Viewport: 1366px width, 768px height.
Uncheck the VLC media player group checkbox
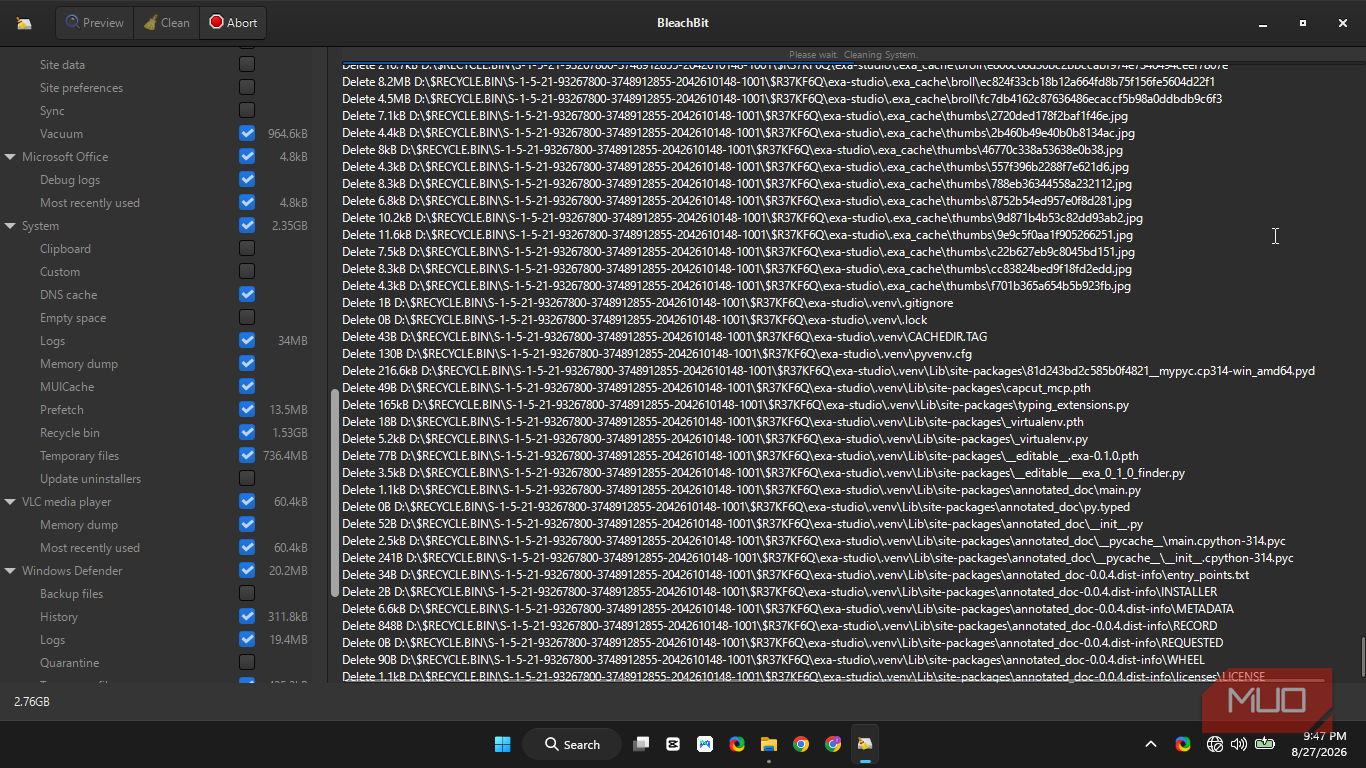click(x=247, y=501)
